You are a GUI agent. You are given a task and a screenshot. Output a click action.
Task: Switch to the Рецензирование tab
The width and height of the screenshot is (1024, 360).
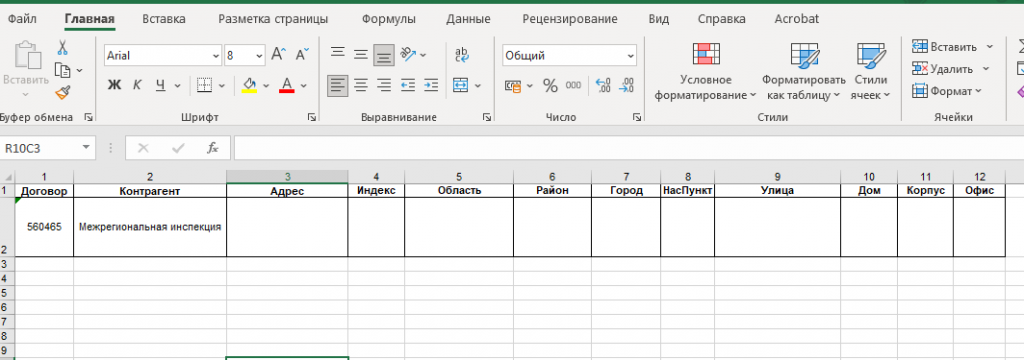pos(569,19)
